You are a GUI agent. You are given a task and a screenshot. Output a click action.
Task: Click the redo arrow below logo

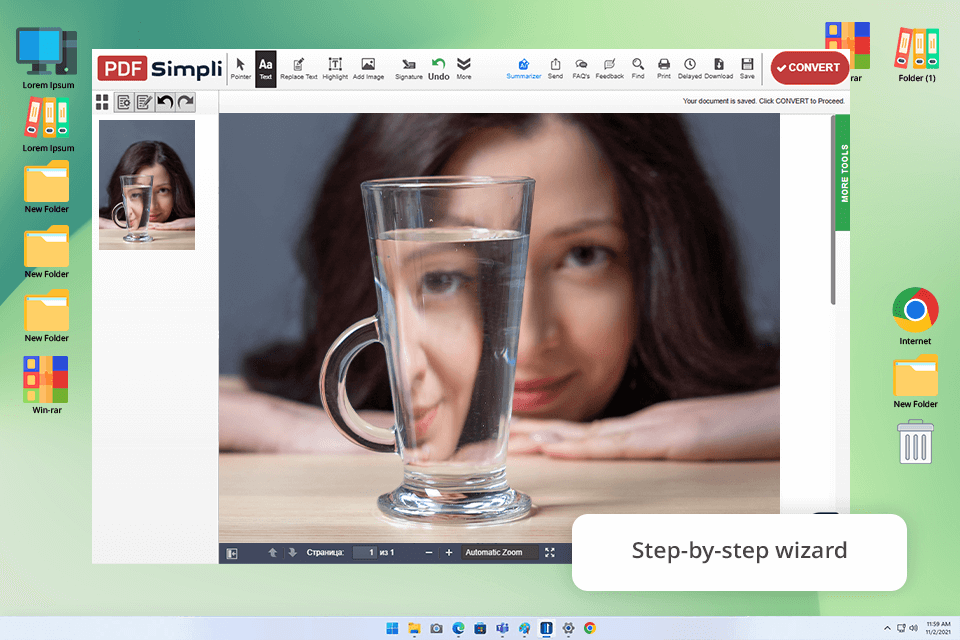[x=186, y=102]
